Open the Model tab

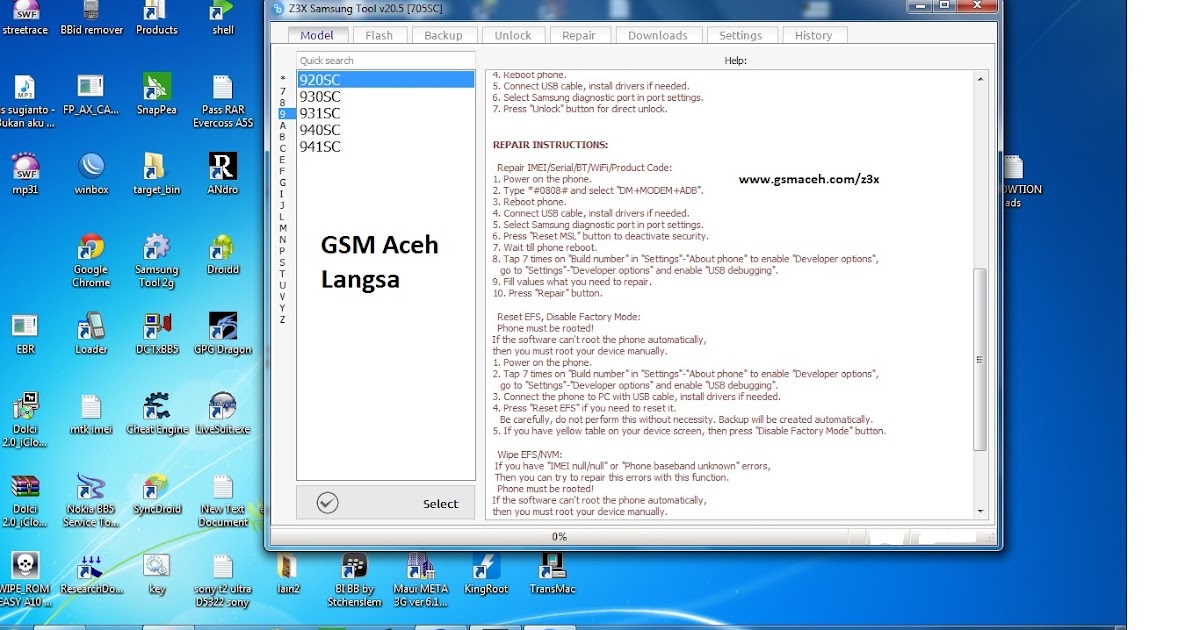[317, 35]
